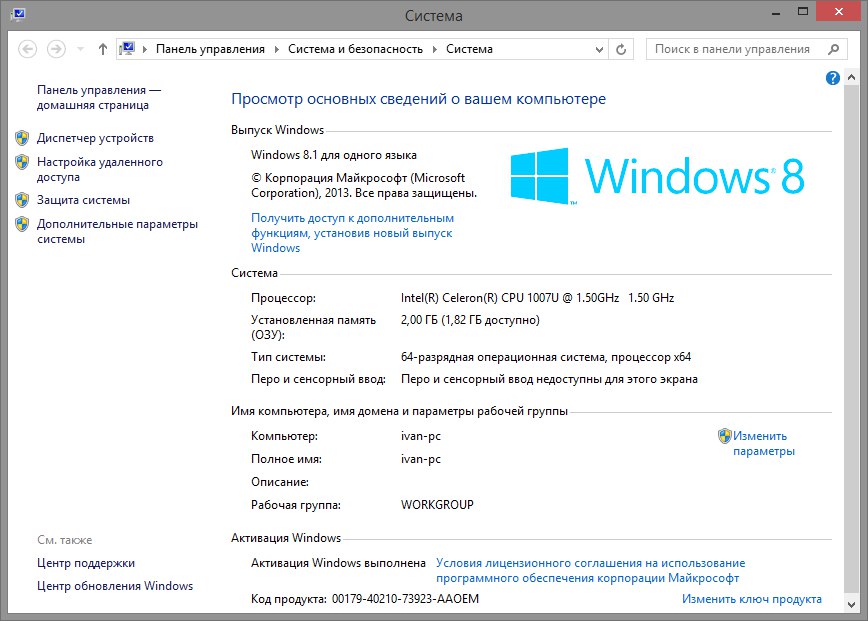
Task: Click shield icon next to Диспетчер устройств
Action: click(22, 138)
